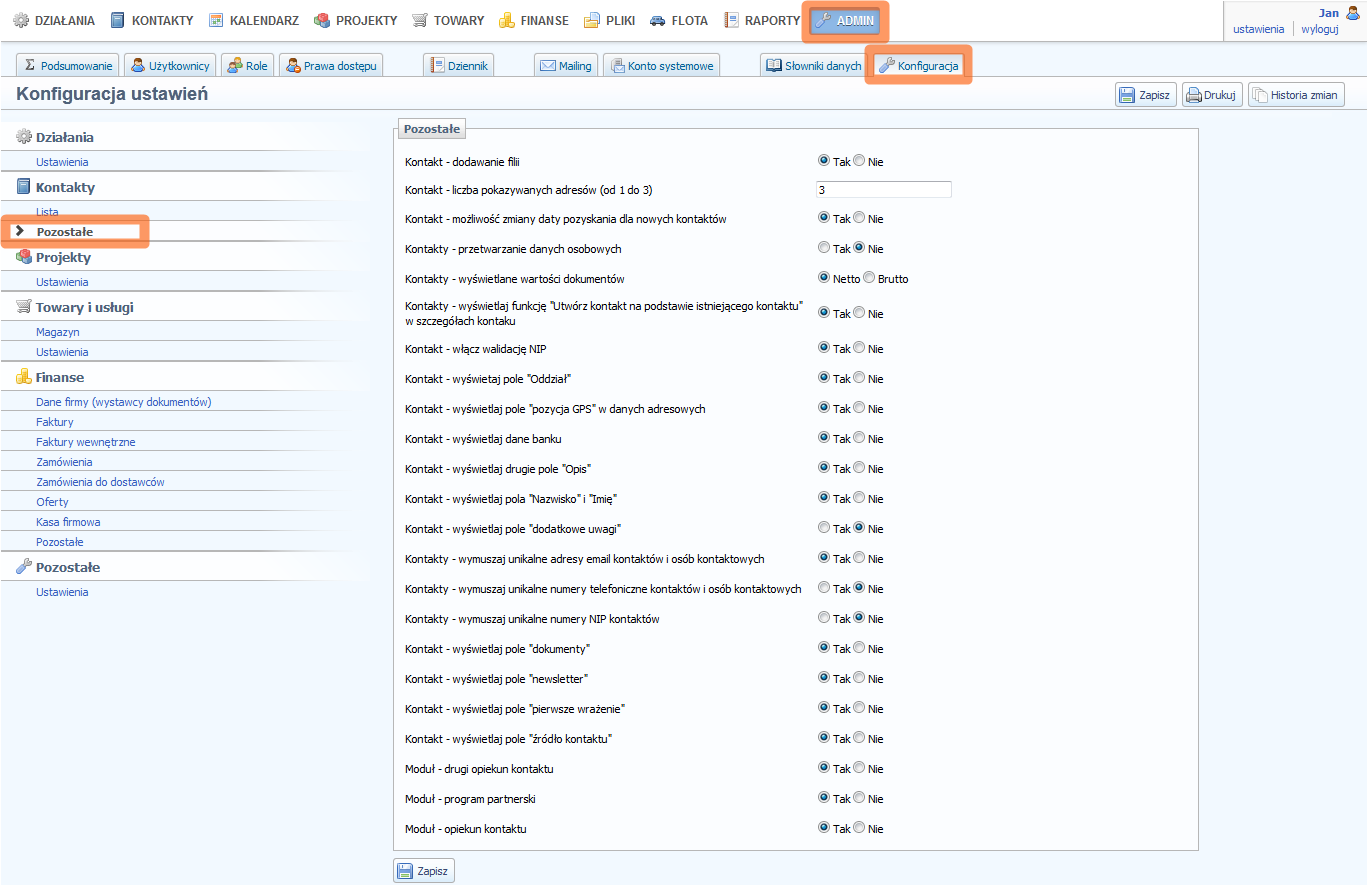
Task: Click the Raporty report icon
Action: tap(732, 20)
